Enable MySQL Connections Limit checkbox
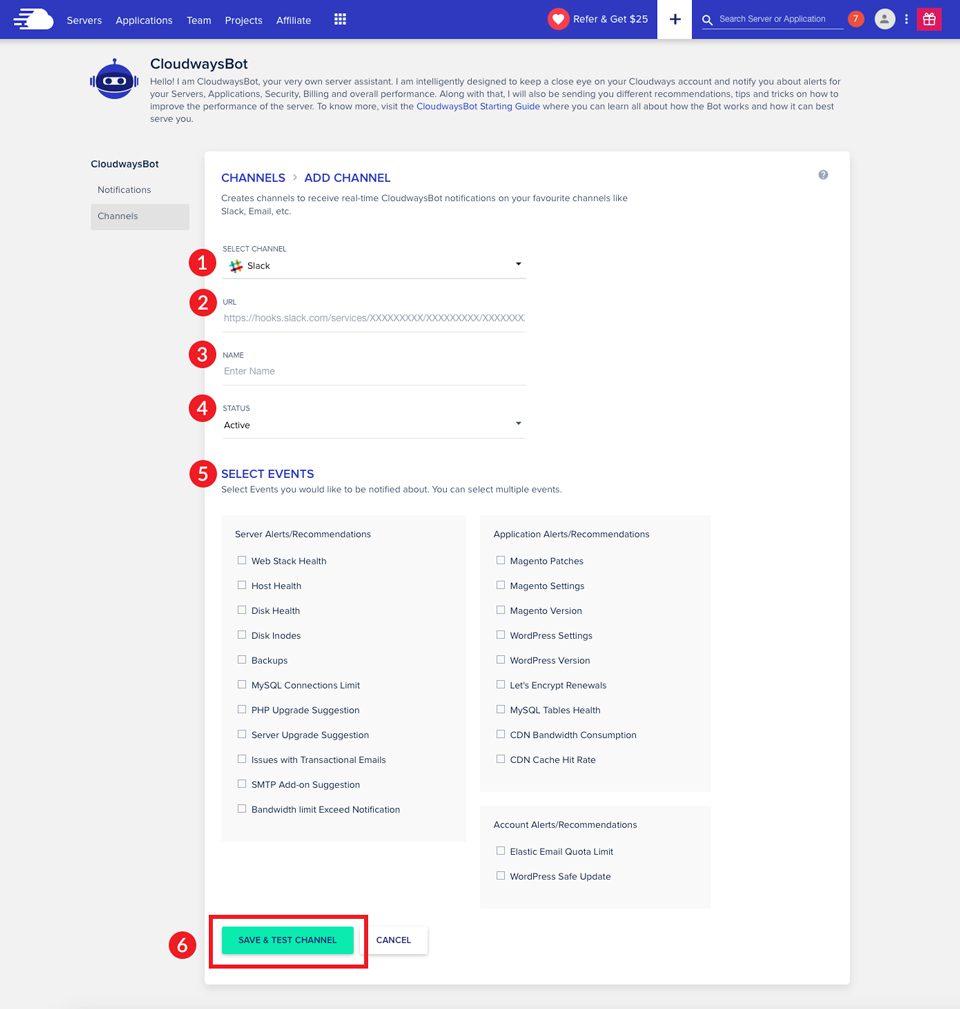Screen dimensions: 960x1009 click(x=242, y=685)
